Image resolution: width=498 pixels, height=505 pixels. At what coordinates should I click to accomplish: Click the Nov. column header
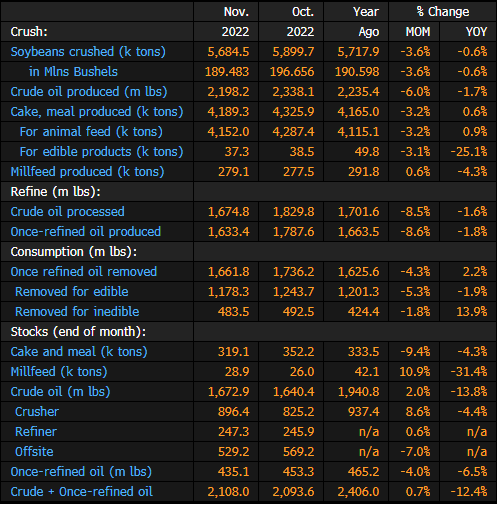tap(236, 12)
